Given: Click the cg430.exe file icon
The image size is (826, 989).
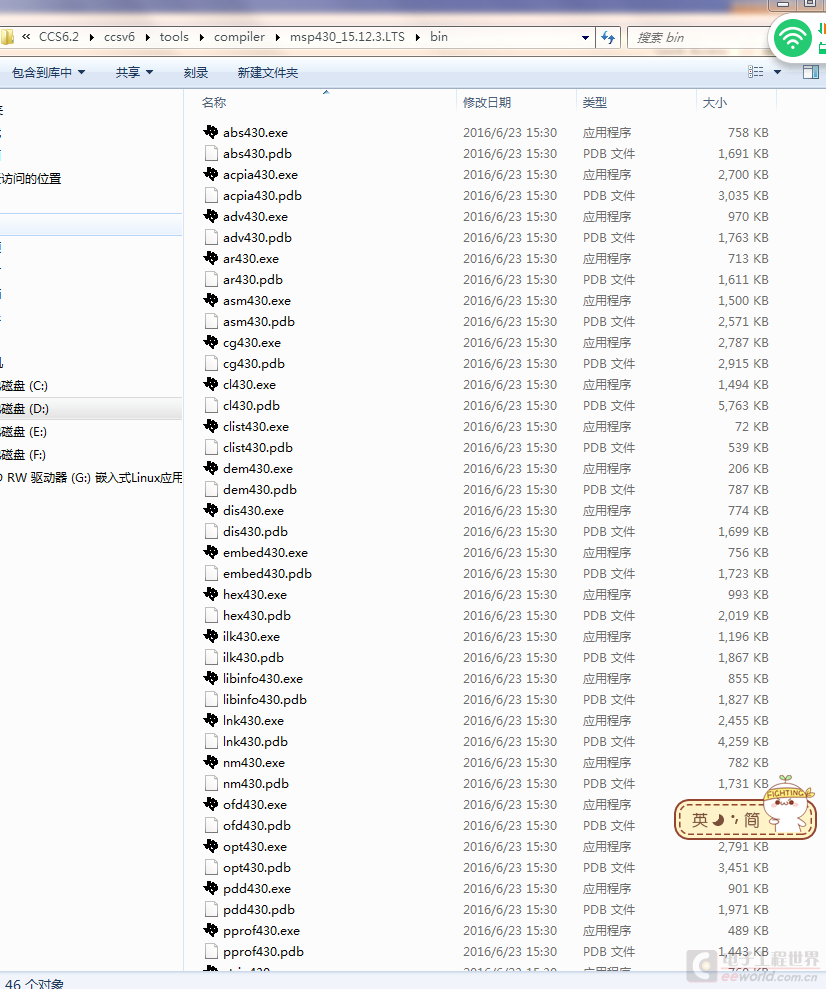Looking at the screenshot, I should pyautogui.click(x=211, y=342).
